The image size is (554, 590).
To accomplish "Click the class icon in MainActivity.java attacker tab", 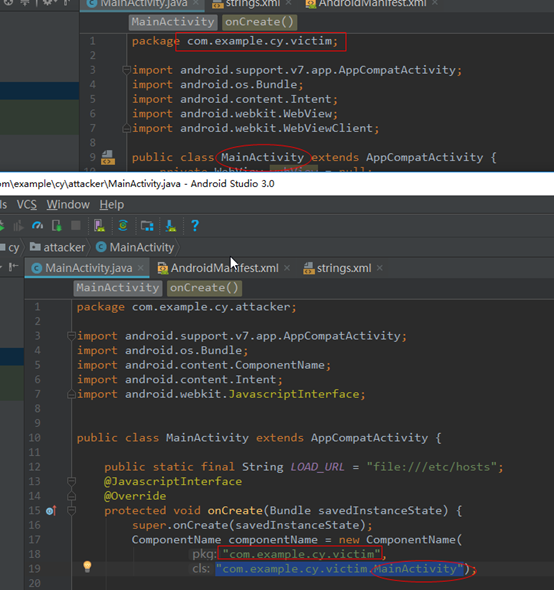I will [37, 268].
